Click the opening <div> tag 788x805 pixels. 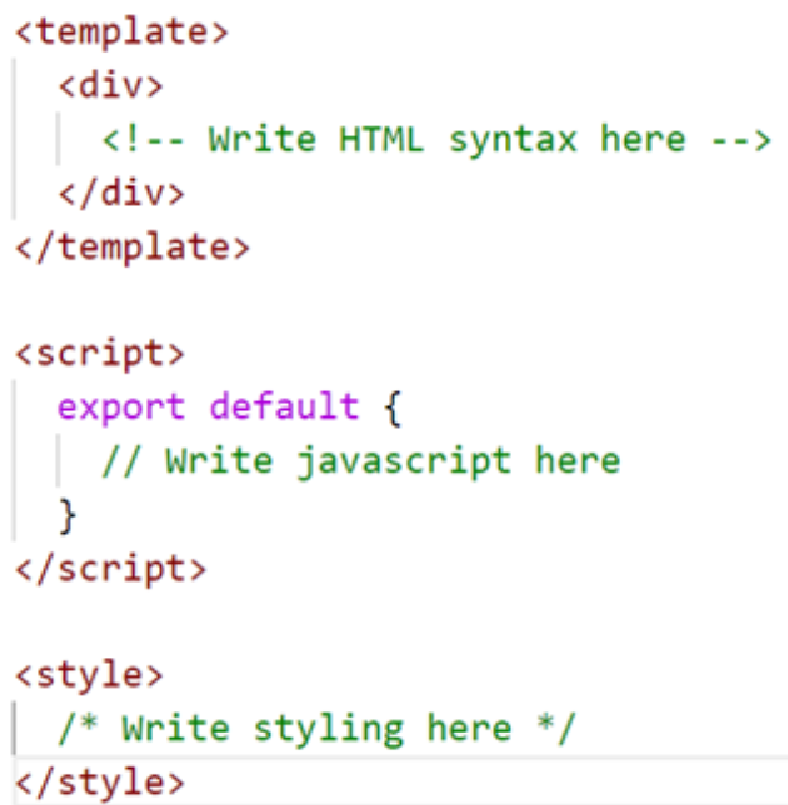tap(111, 86)
